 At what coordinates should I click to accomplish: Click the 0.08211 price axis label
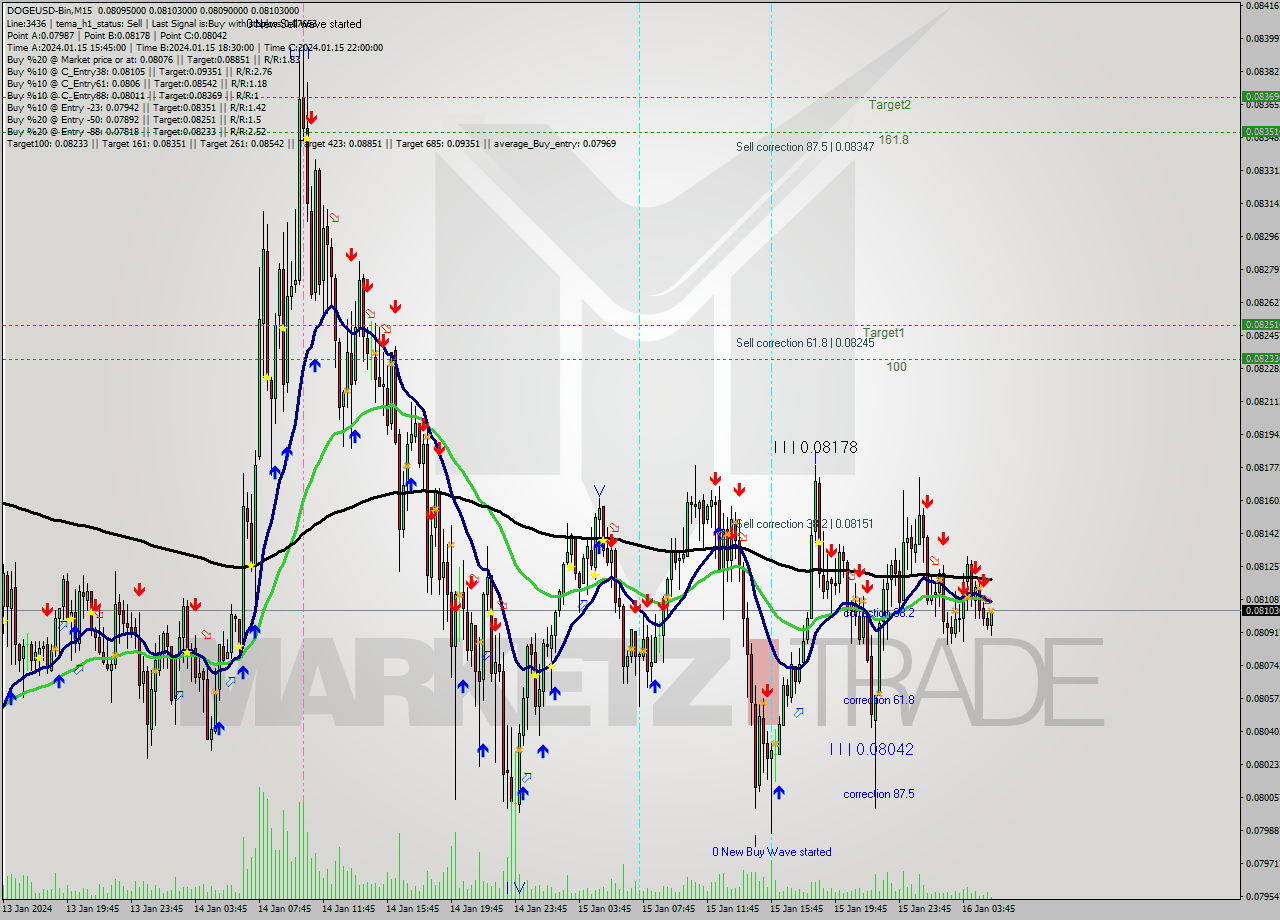1262,402
